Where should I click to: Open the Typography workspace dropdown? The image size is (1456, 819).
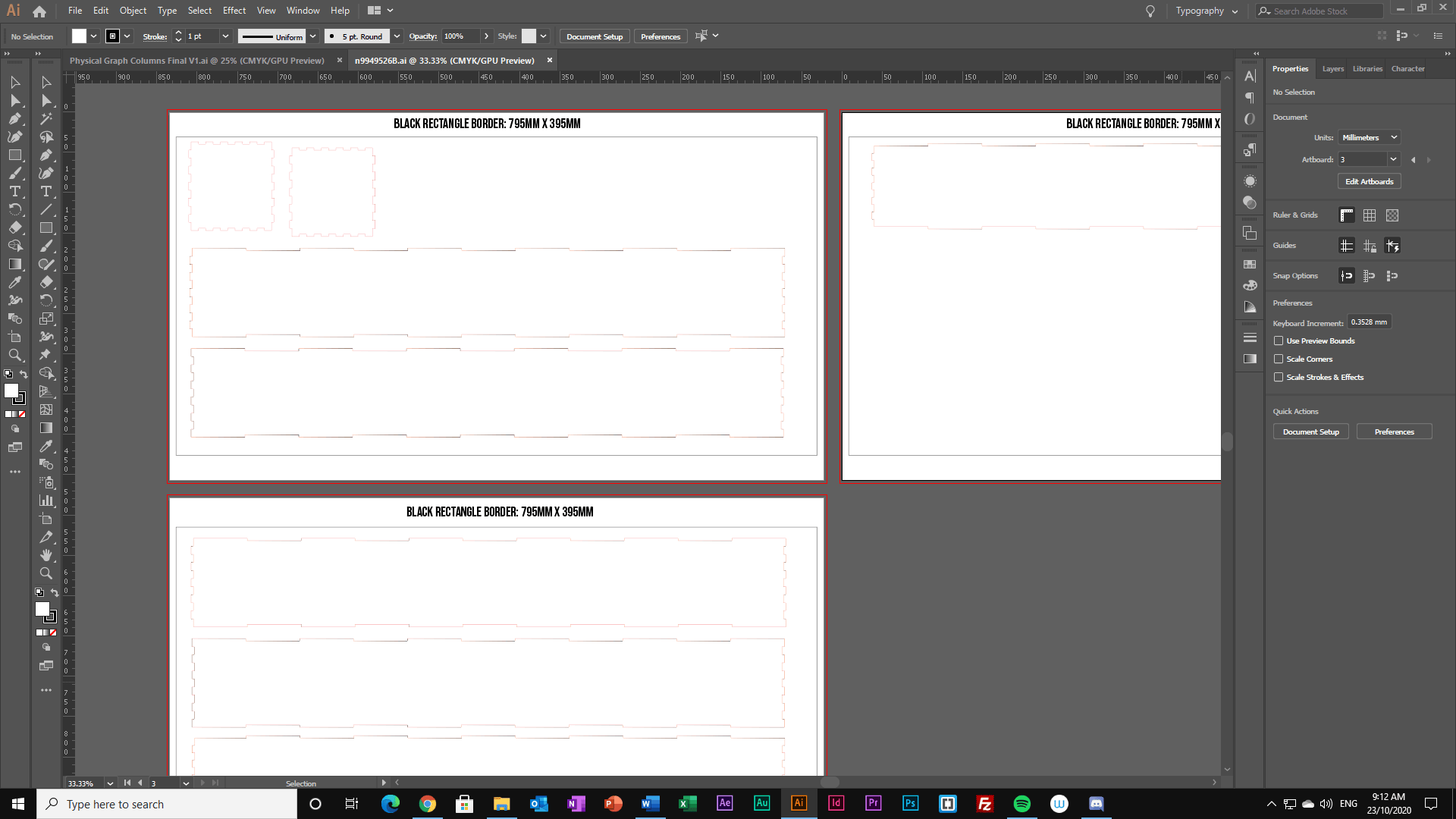tap(1207, 11)
